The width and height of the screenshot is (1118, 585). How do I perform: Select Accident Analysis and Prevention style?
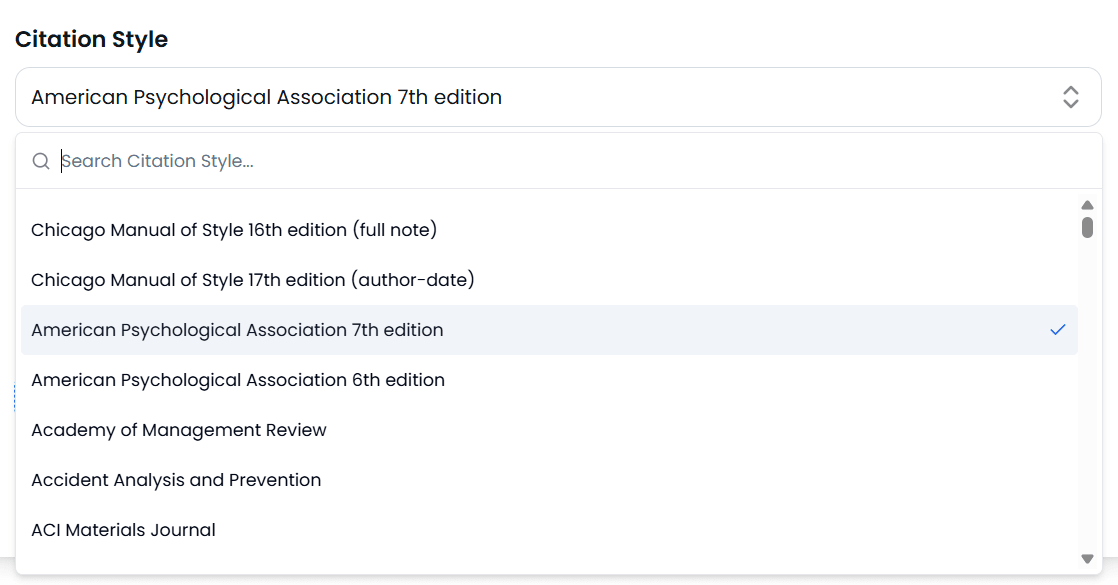pos(176,480)
